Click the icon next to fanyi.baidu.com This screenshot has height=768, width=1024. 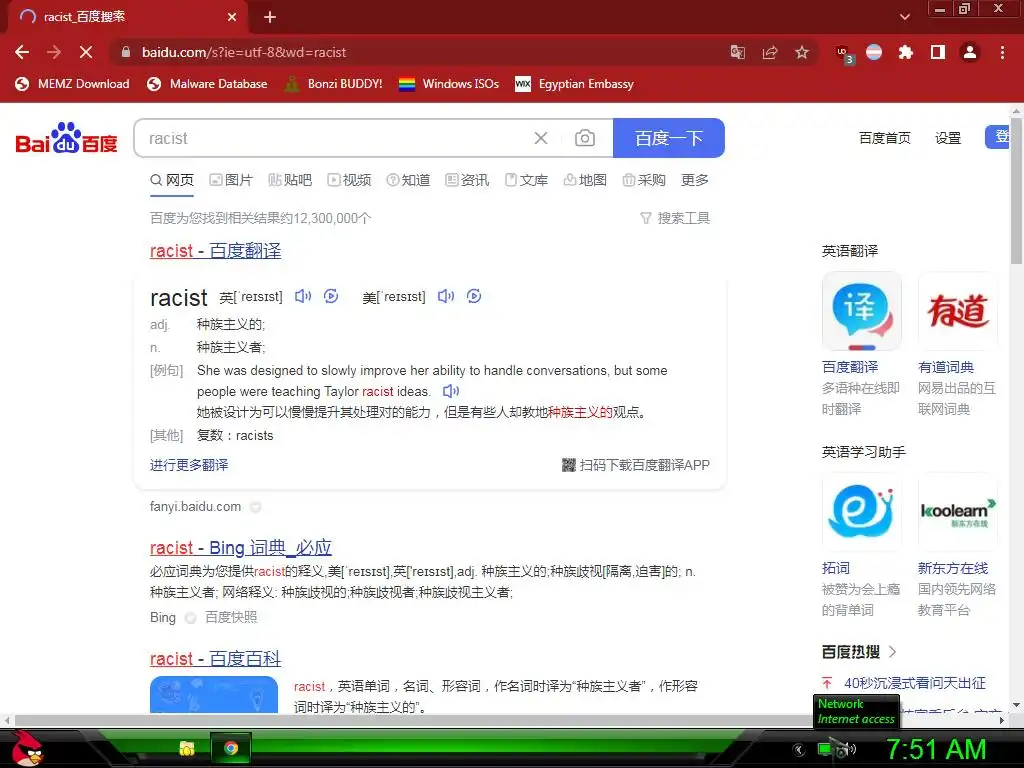(256, 507)
